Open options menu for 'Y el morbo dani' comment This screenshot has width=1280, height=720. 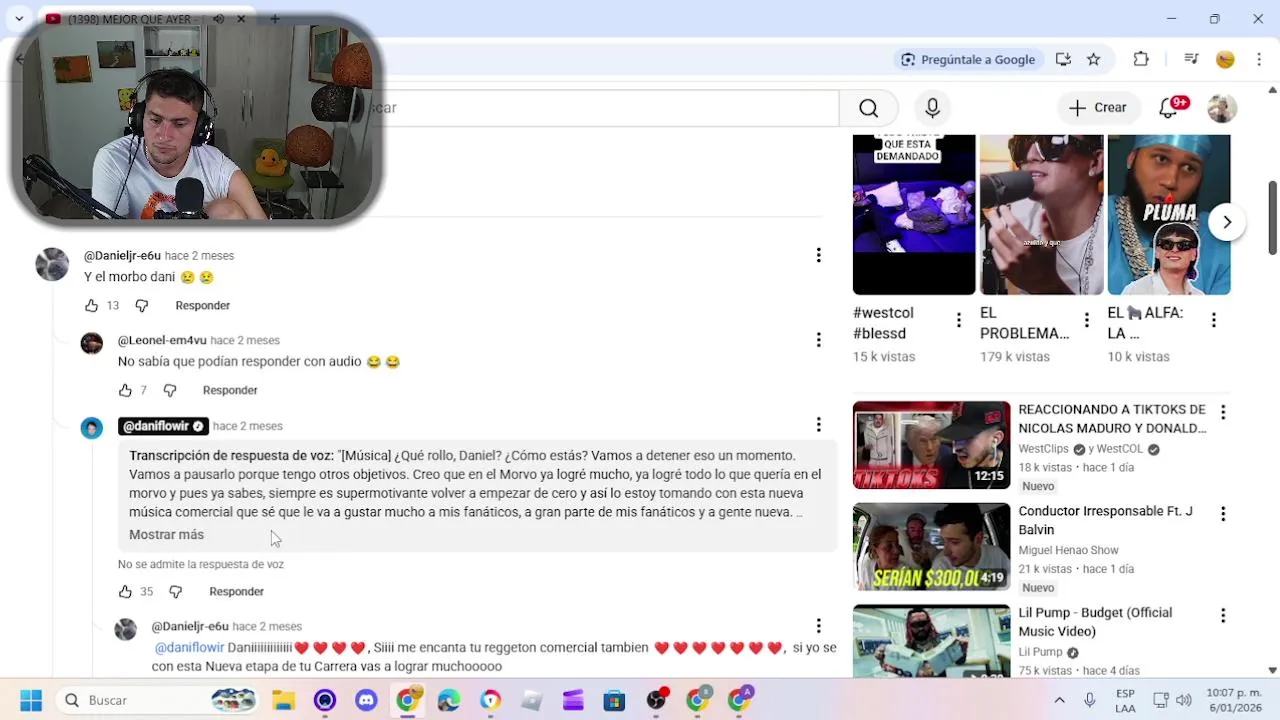(x=818, y=256)
